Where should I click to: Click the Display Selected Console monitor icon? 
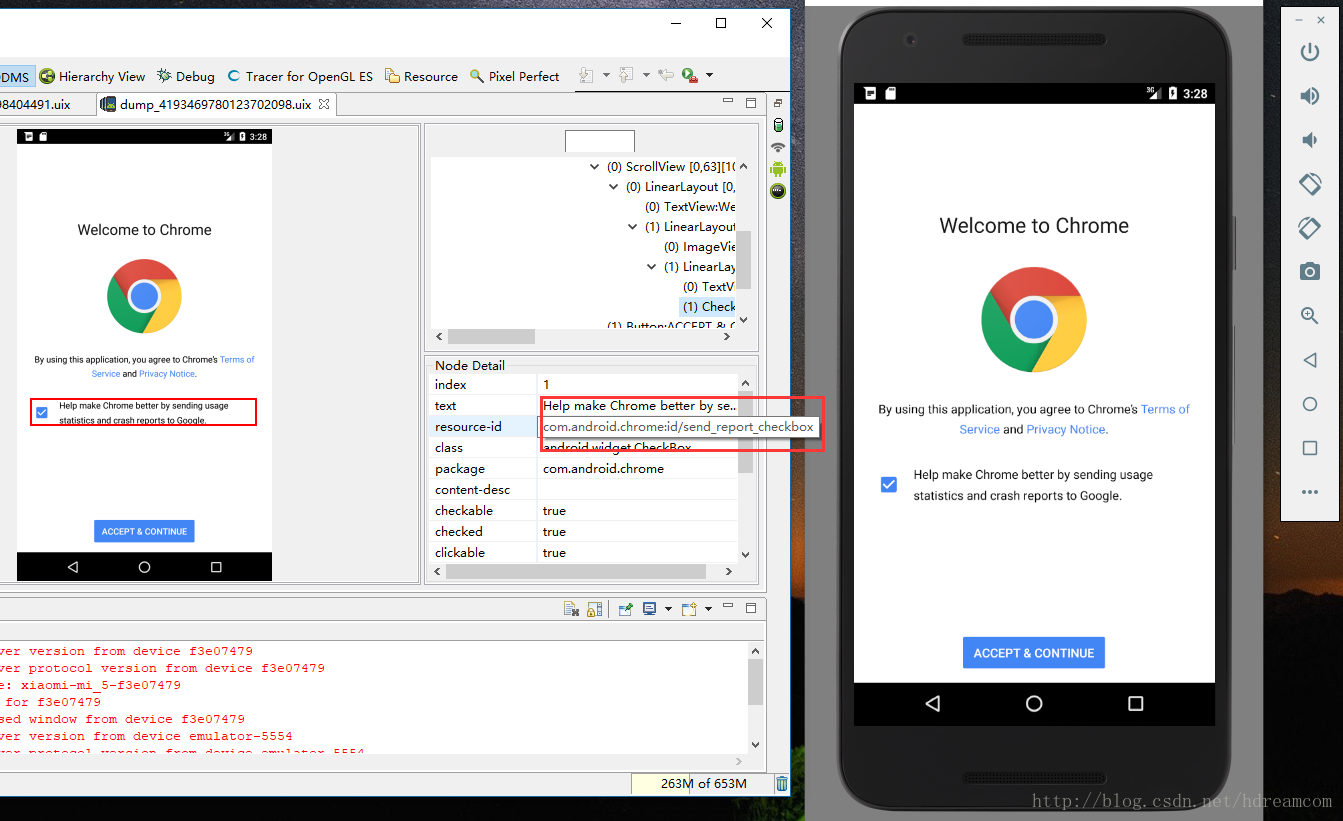[649, 608]
